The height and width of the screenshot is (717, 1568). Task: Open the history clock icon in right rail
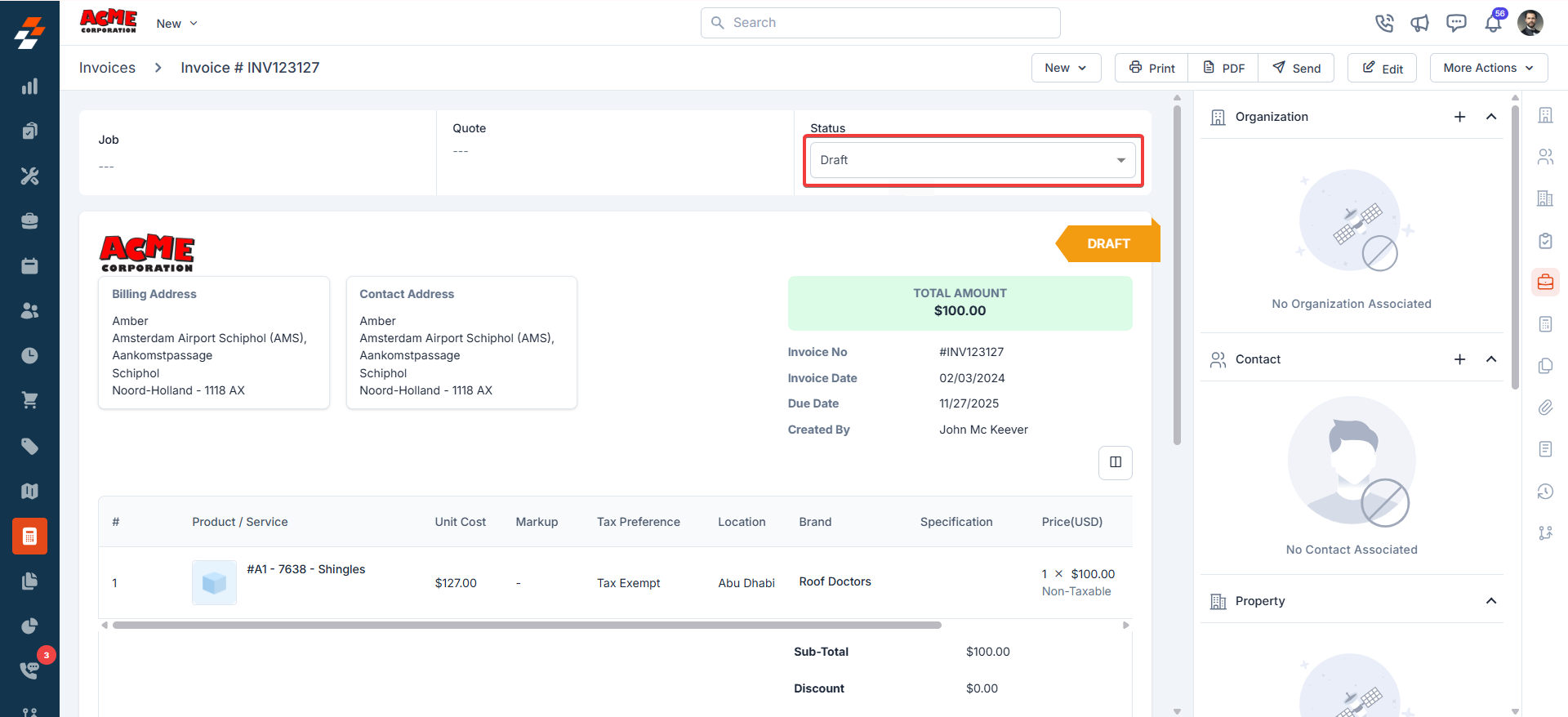pyautogui.click(x=1545, y=492)
